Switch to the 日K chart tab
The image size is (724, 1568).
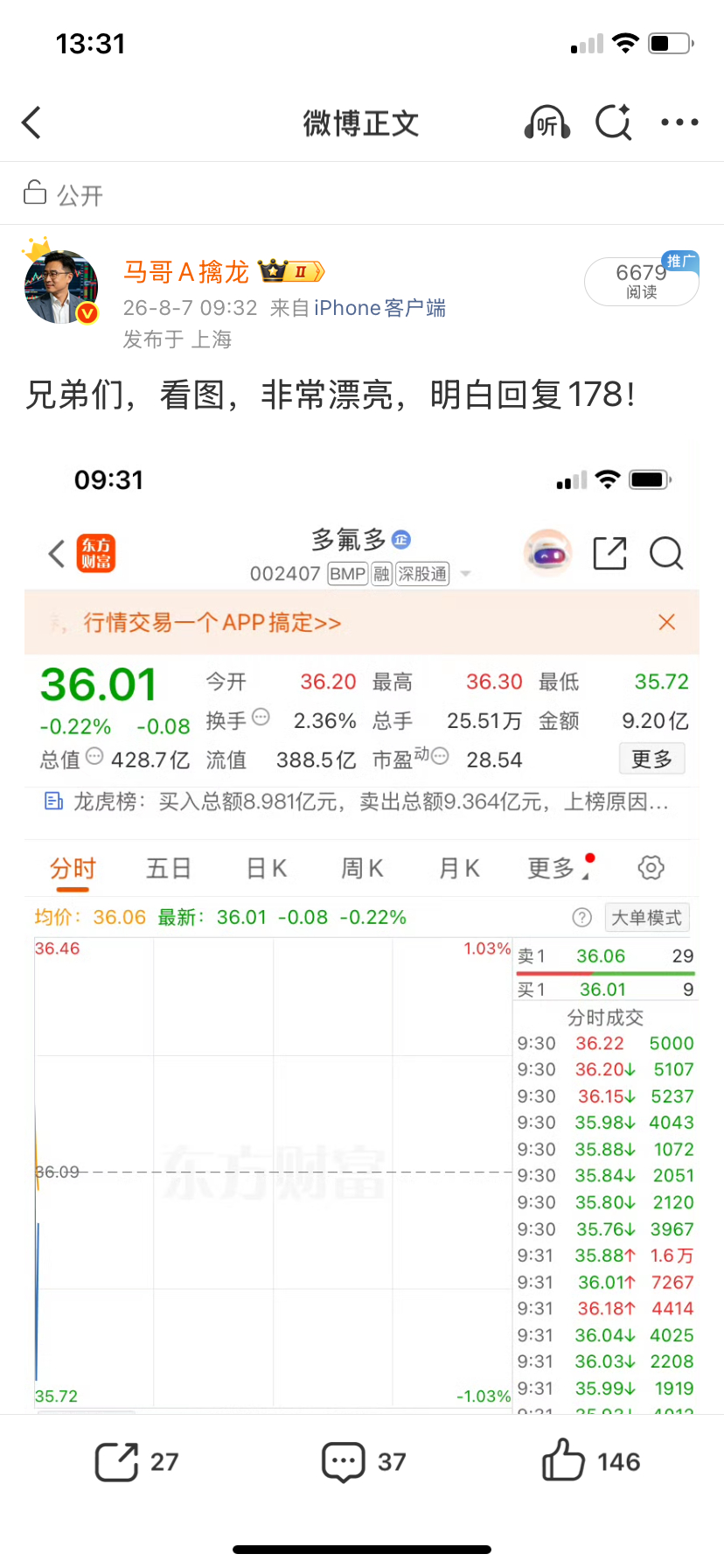[x=267, y=869]
